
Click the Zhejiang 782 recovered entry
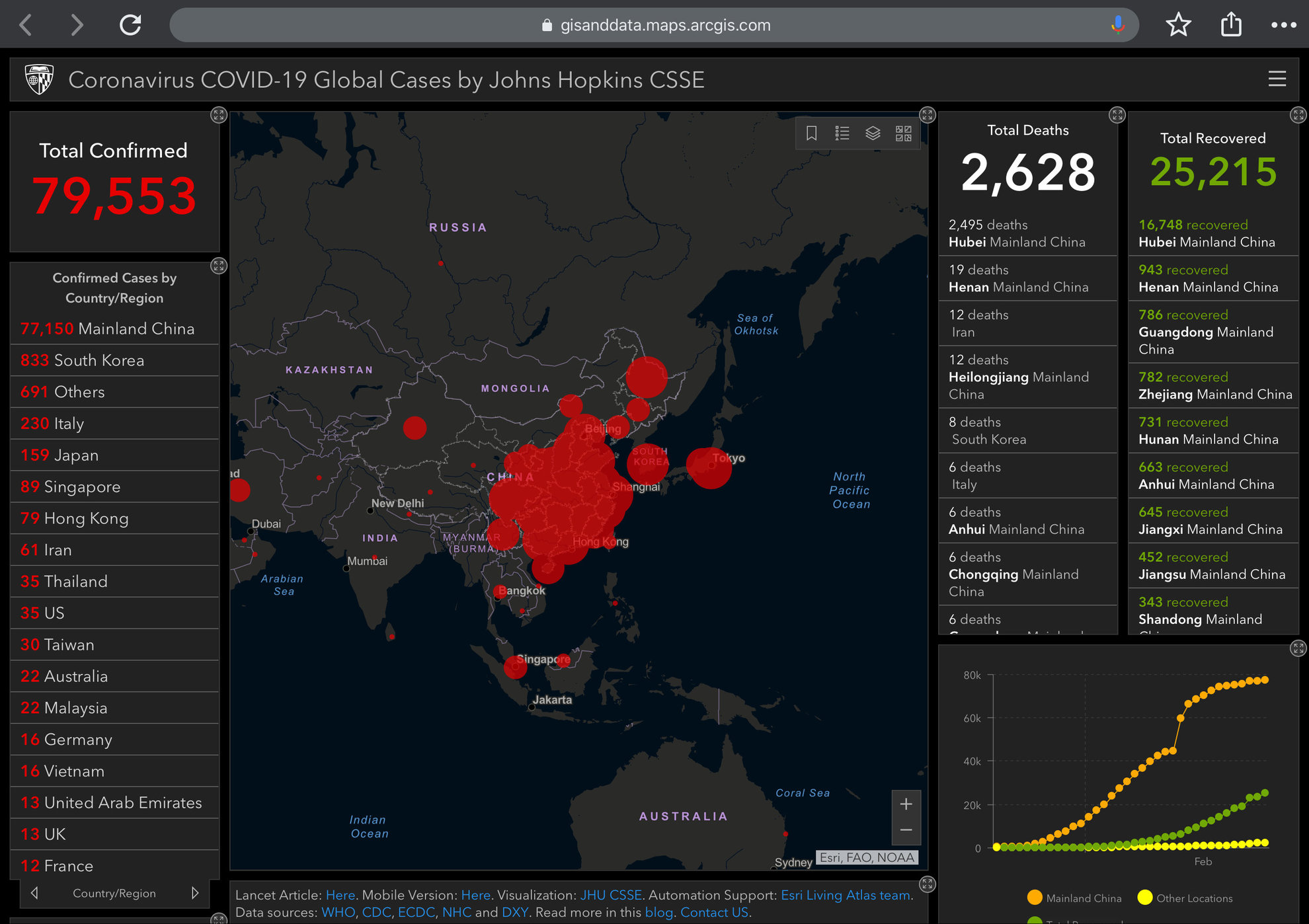coord(1213,385)
